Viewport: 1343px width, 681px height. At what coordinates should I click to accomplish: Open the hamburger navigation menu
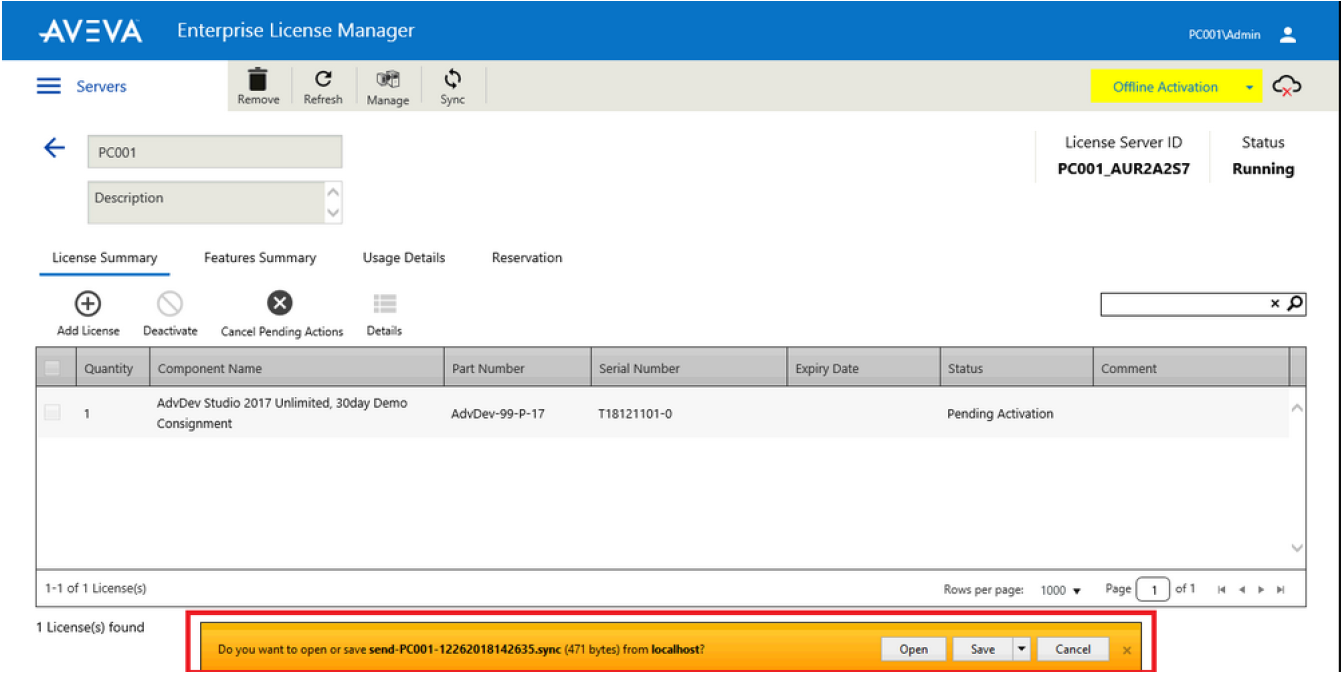tap(49, 87)
